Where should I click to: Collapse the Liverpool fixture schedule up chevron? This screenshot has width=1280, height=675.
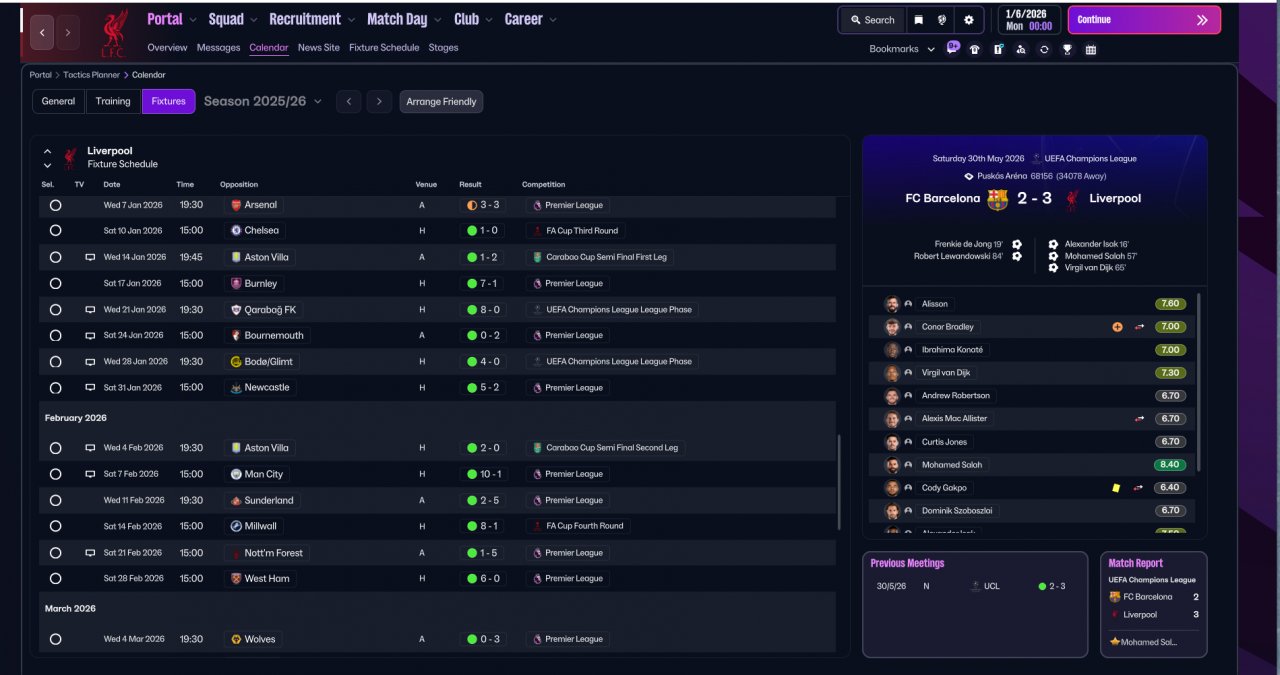coord(47,152)
